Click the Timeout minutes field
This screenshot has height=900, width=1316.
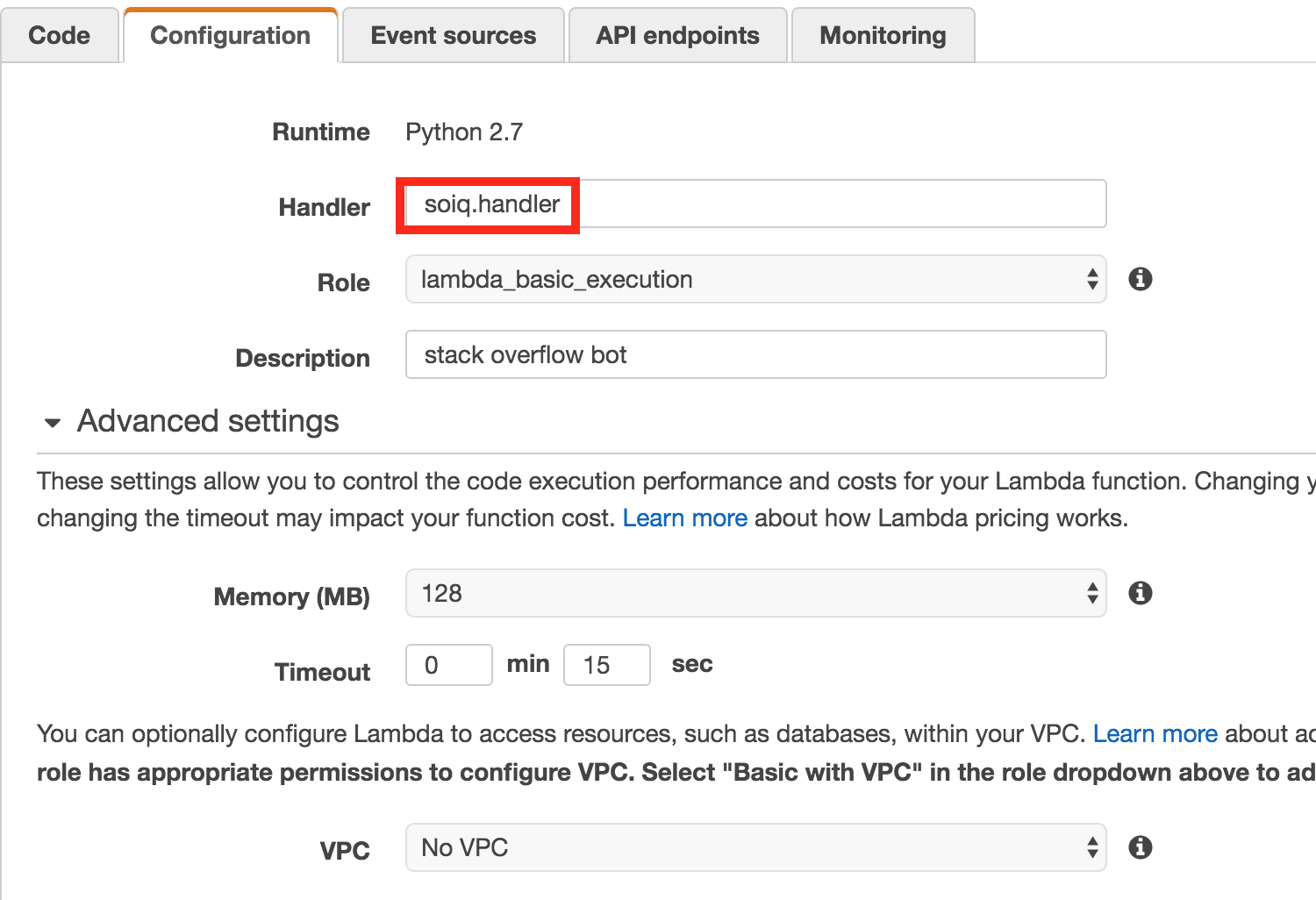click(448, 665)
